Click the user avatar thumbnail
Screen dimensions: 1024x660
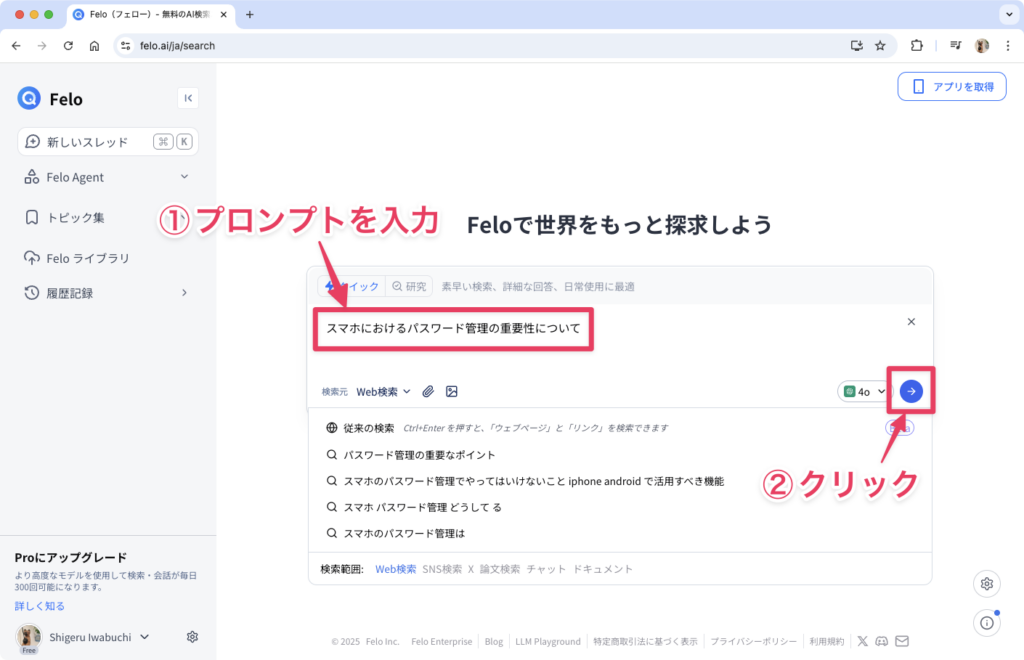tap(29, 636)
